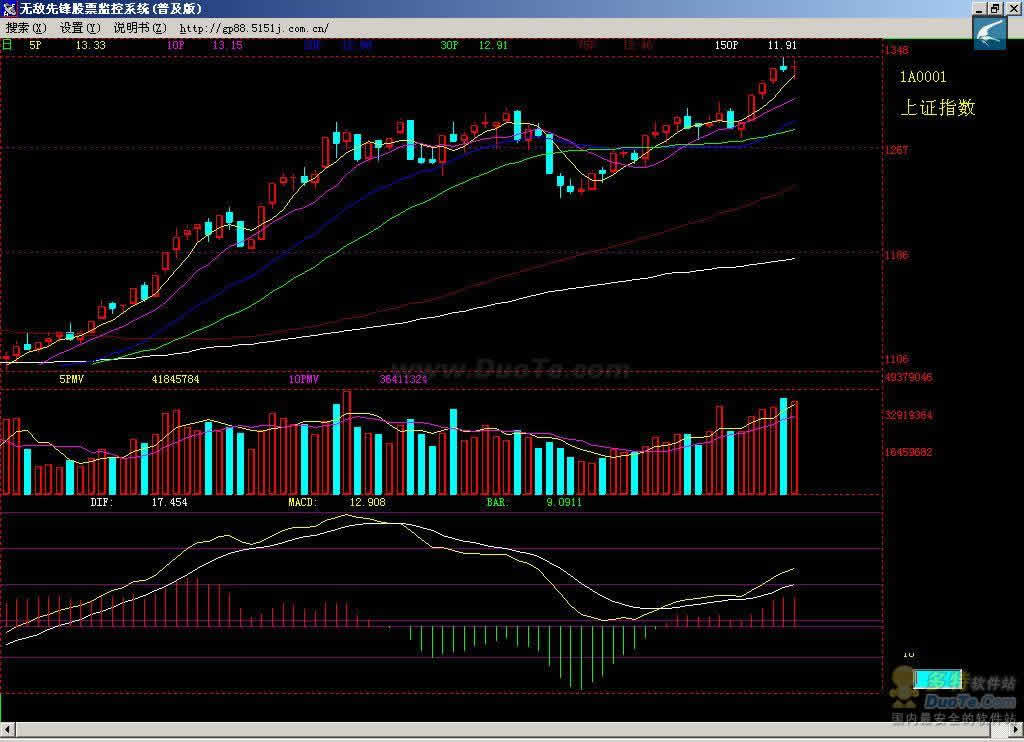Click the 5P moving average label
The image size is (1024, 742).
35,45
